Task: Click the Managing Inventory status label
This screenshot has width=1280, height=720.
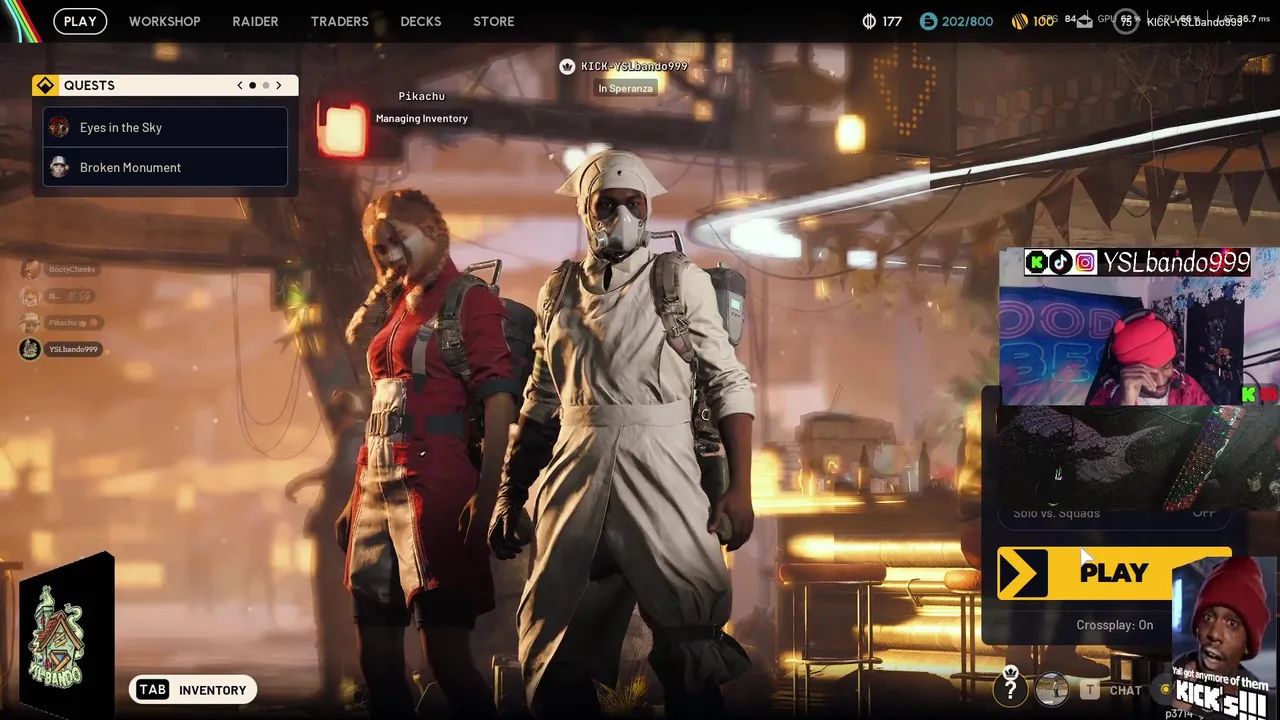Action: point(421,118)
